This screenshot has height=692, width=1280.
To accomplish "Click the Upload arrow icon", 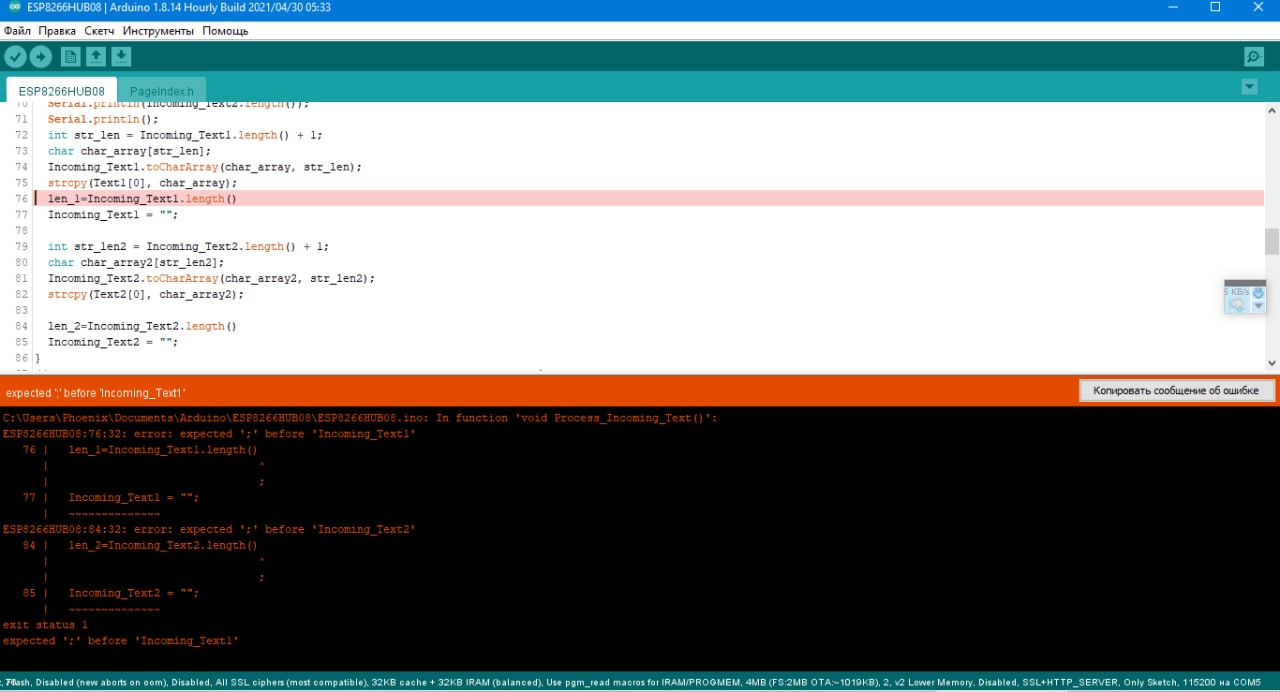I will 41,57.
